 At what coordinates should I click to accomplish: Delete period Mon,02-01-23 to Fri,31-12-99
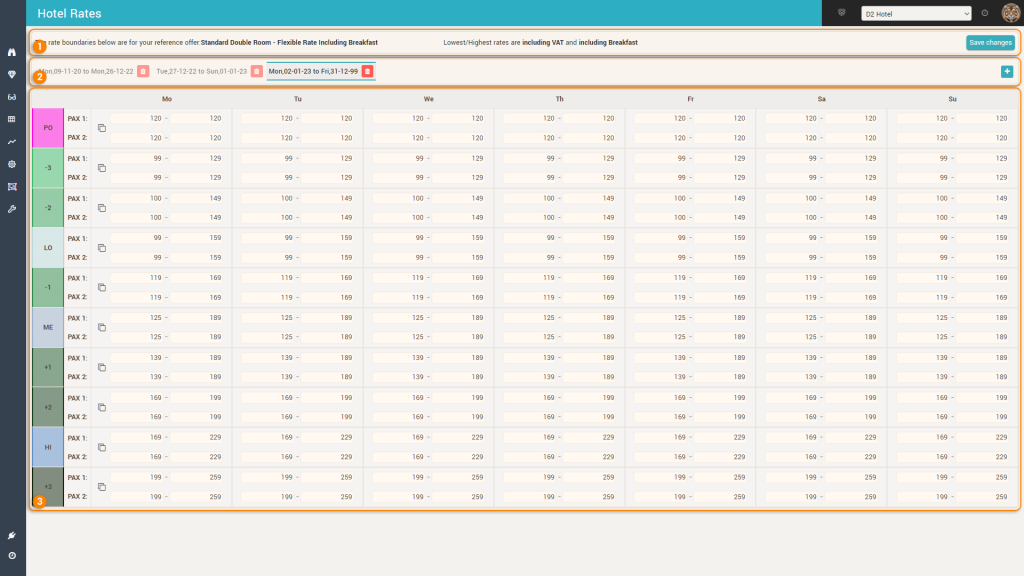pyautogui.click(x=368, y=71)
